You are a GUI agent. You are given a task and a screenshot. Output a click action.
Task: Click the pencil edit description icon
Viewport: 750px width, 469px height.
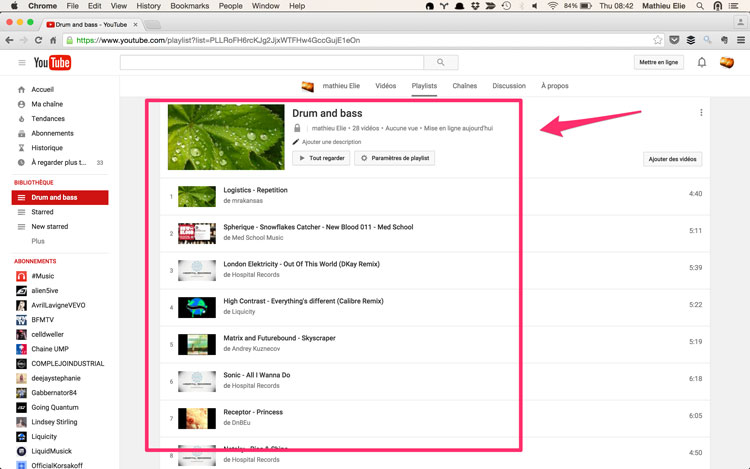[296, 142]
